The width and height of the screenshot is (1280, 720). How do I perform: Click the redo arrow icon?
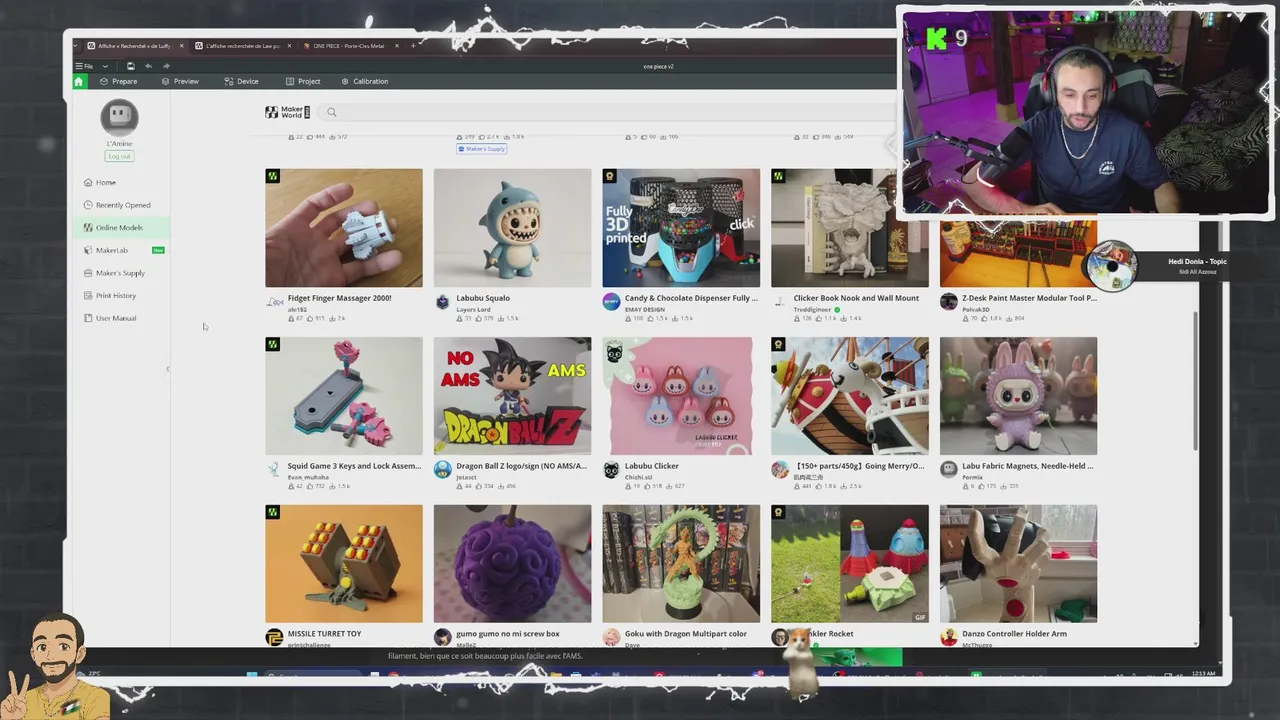tap(166, 66)
